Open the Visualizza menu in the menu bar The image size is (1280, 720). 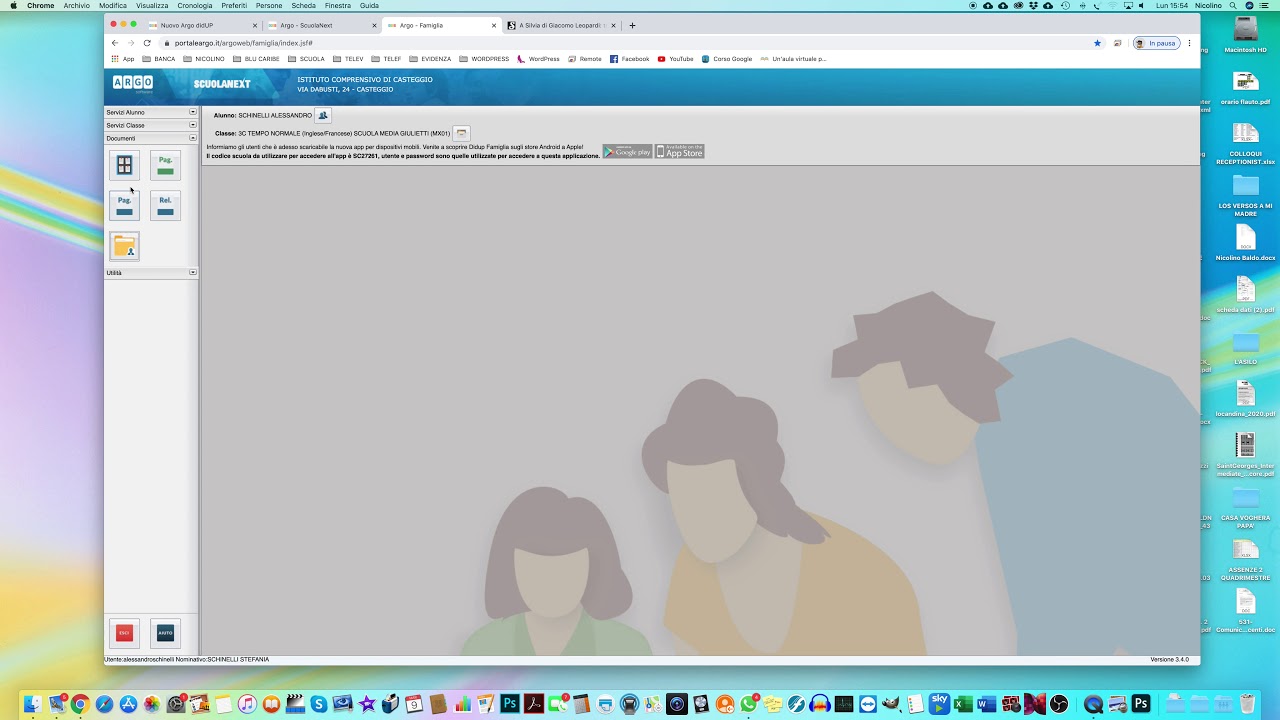pyautogui.click(x=152, y=5)
